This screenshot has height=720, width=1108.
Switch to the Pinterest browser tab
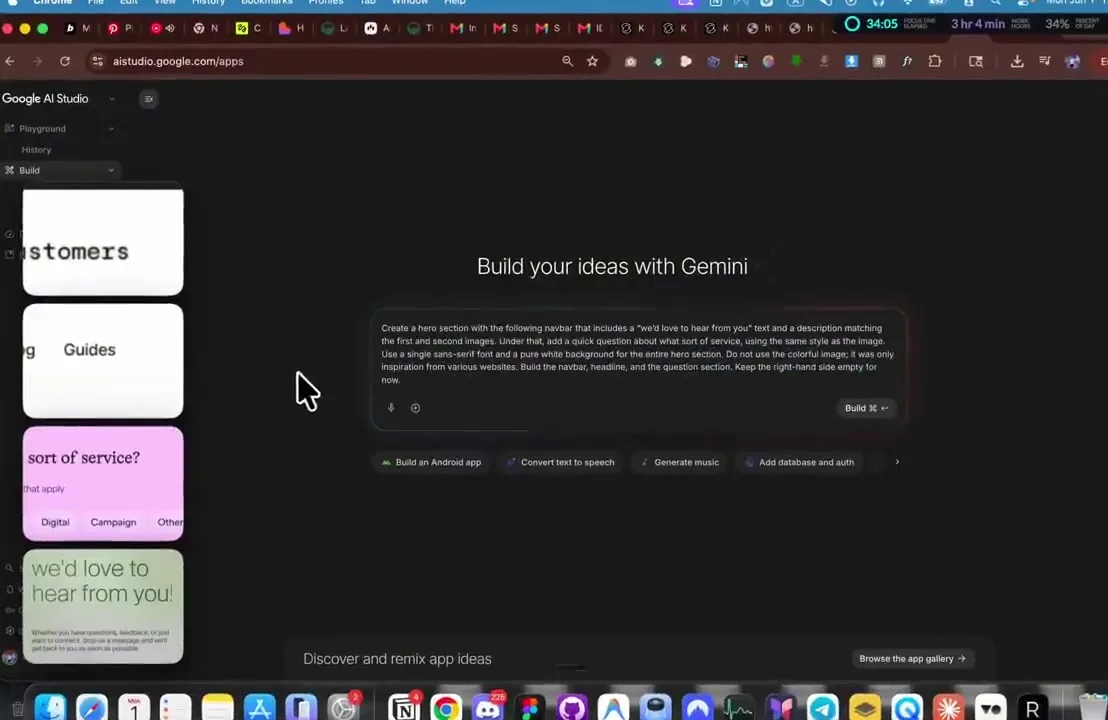point(119,28)
